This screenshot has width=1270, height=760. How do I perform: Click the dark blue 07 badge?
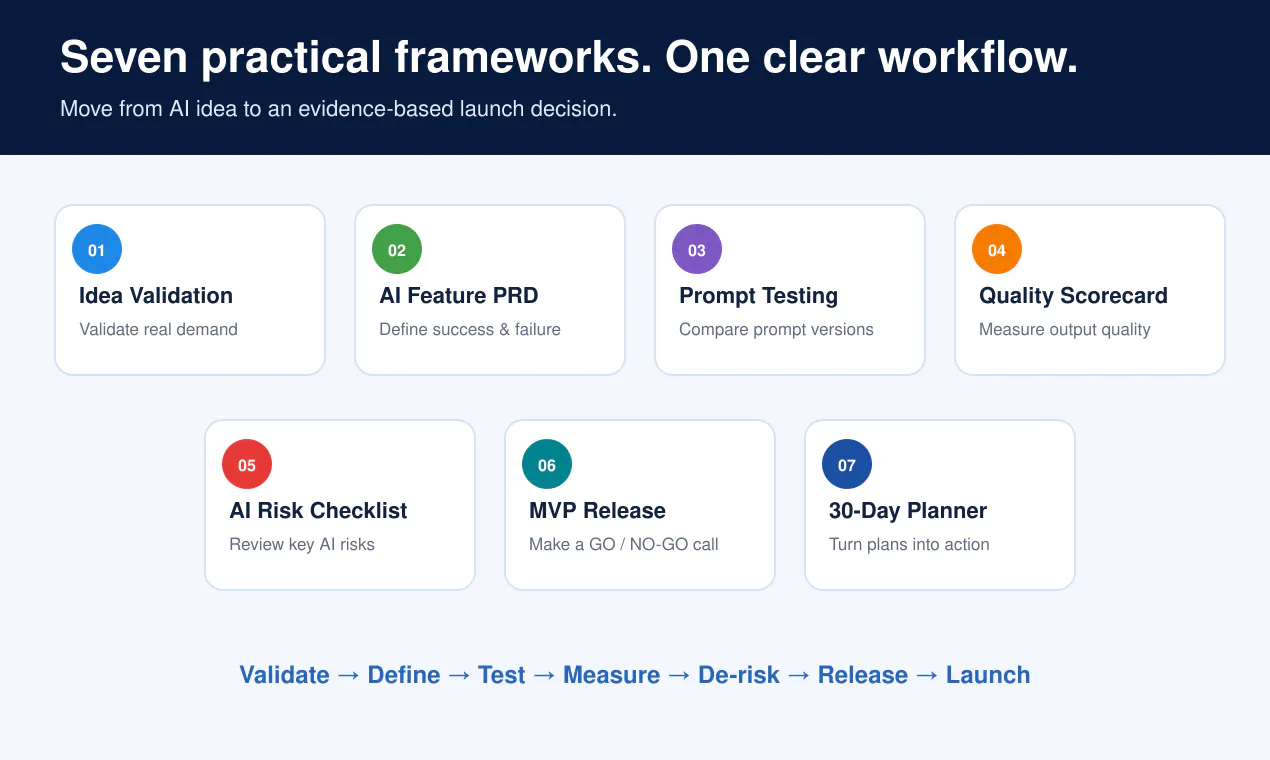(x=847, y=465)
